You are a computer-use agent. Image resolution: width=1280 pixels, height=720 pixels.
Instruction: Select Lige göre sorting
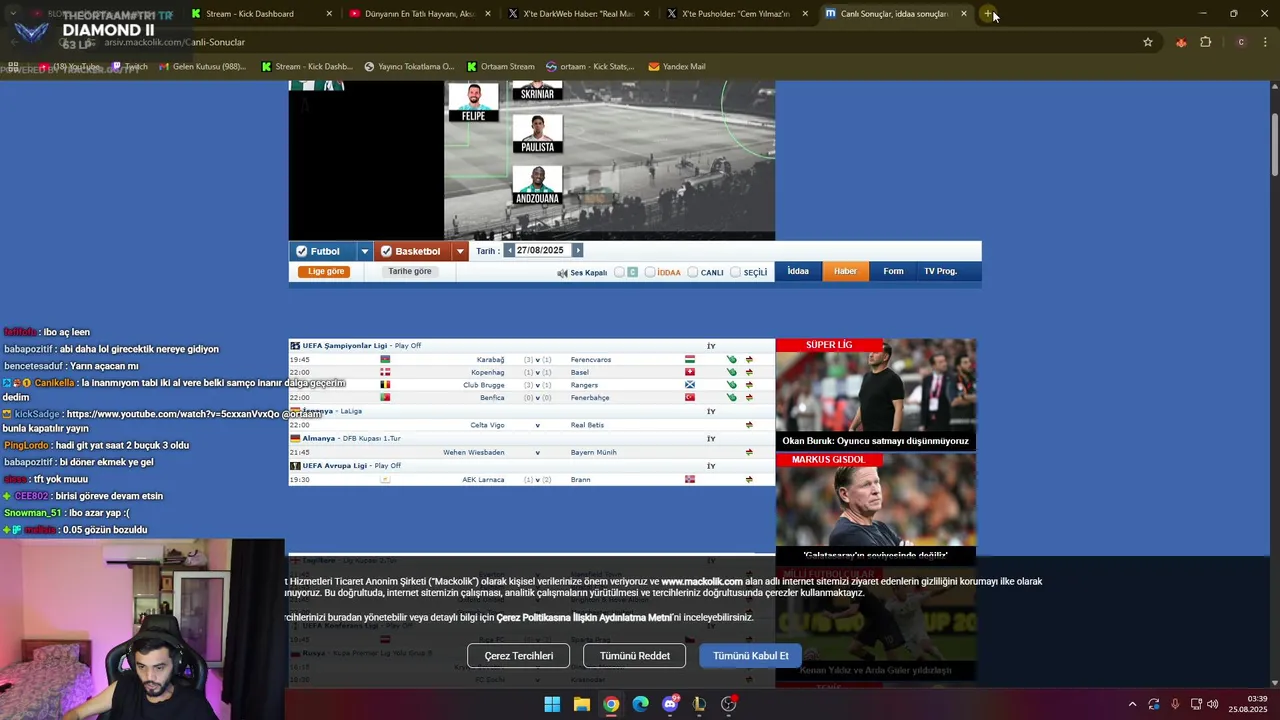pos(324,272)
